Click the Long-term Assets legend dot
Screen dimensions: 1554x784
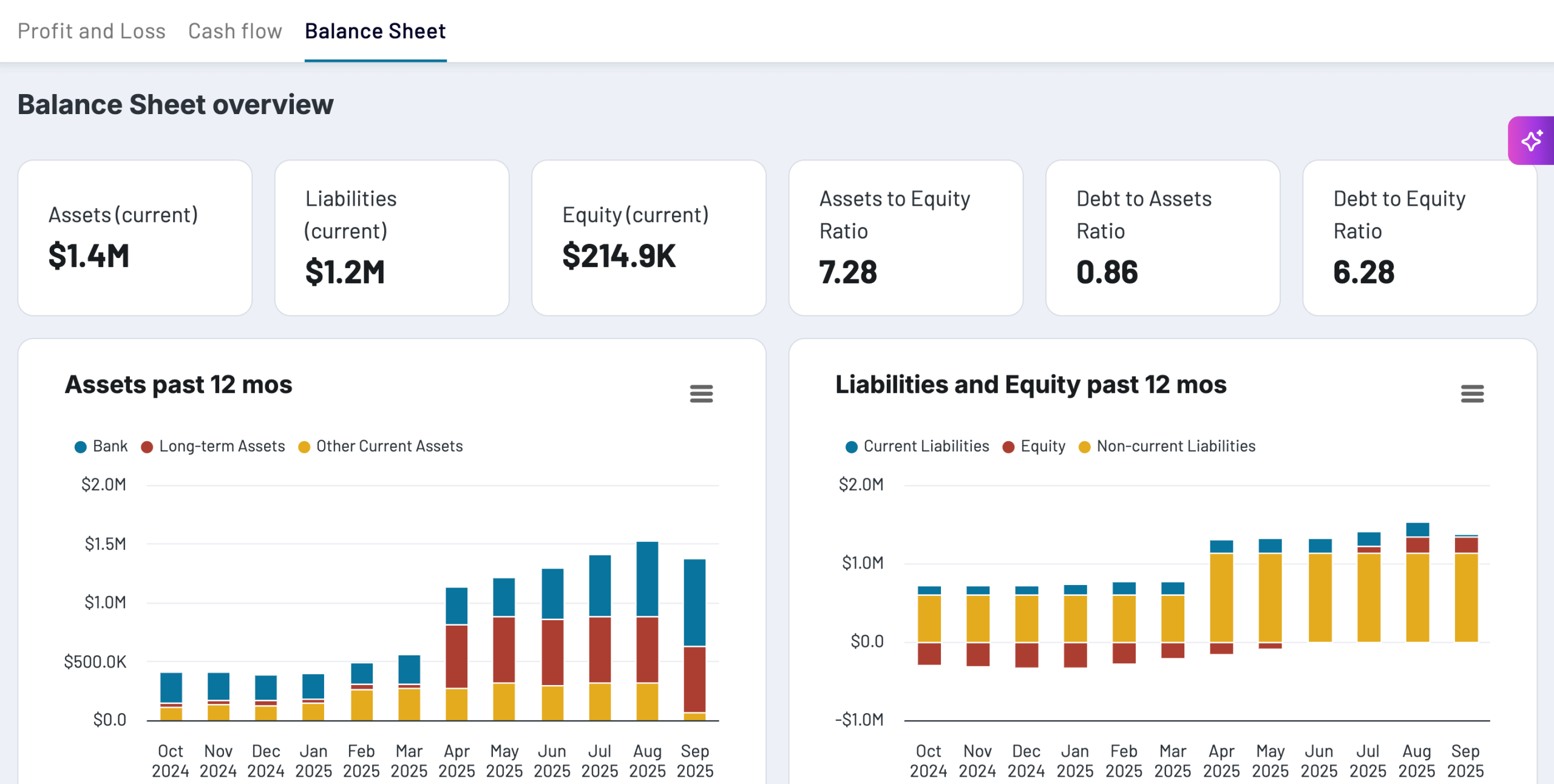tap(147, 447)
